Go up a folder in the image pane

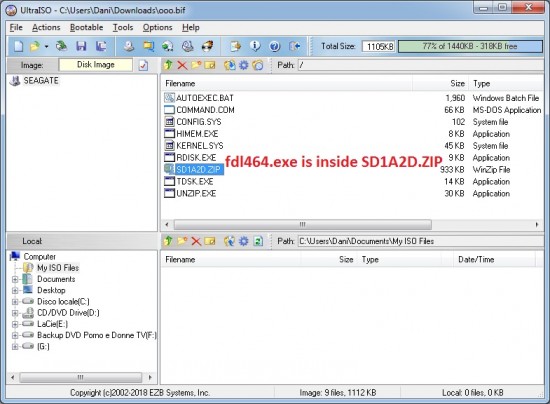[x=168, y=65]
